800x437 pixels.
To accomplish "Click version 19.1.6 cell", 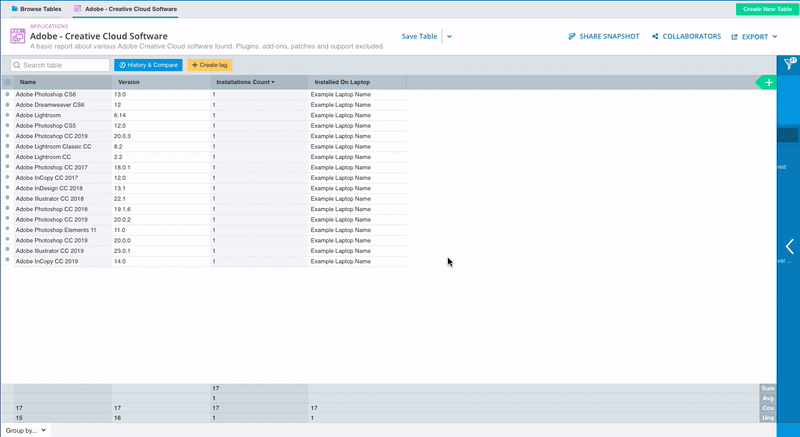I will [x=161, y=209].
